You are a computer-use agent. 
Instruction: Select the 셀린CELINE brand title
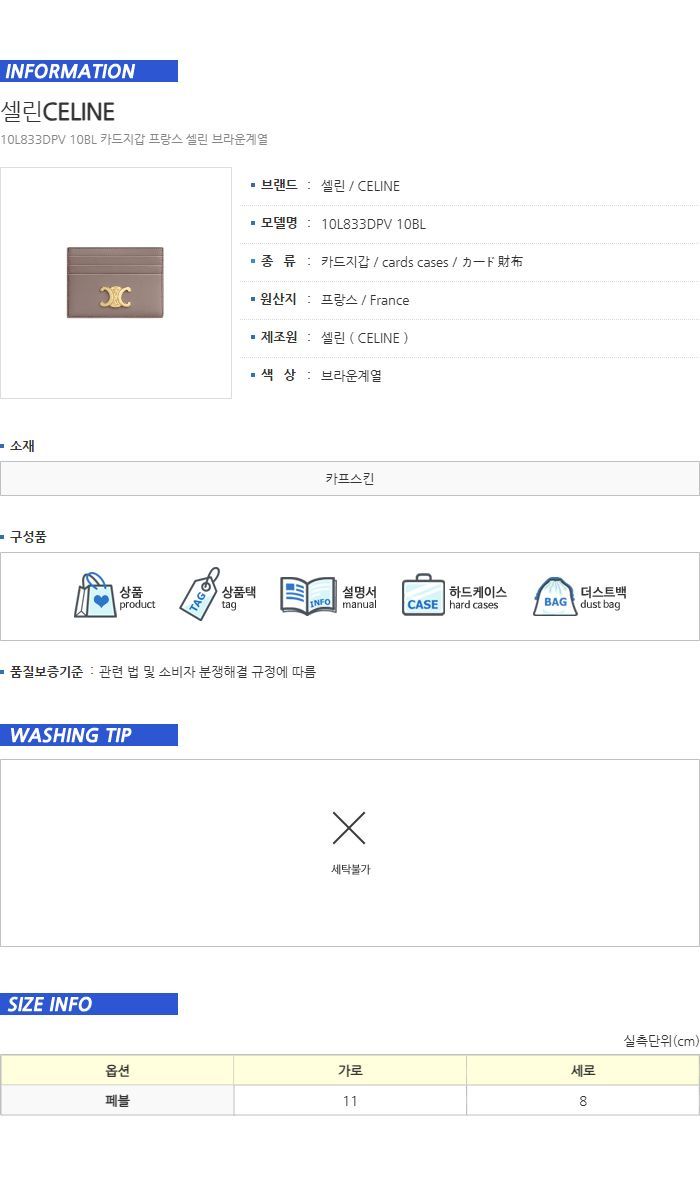click(58, 111)
